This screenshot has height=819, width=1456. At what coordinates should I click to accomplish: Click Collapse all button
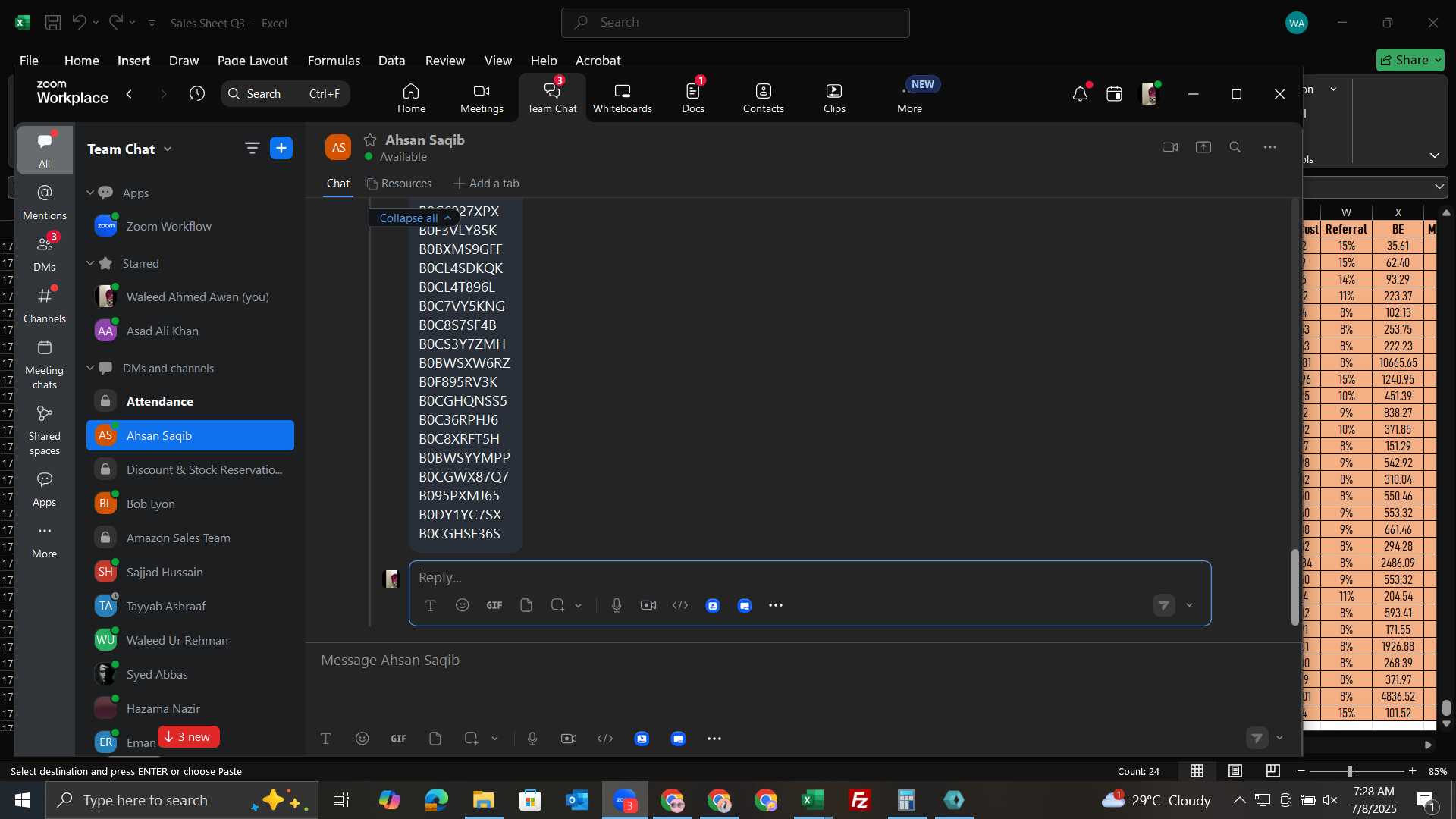[415, 218]
